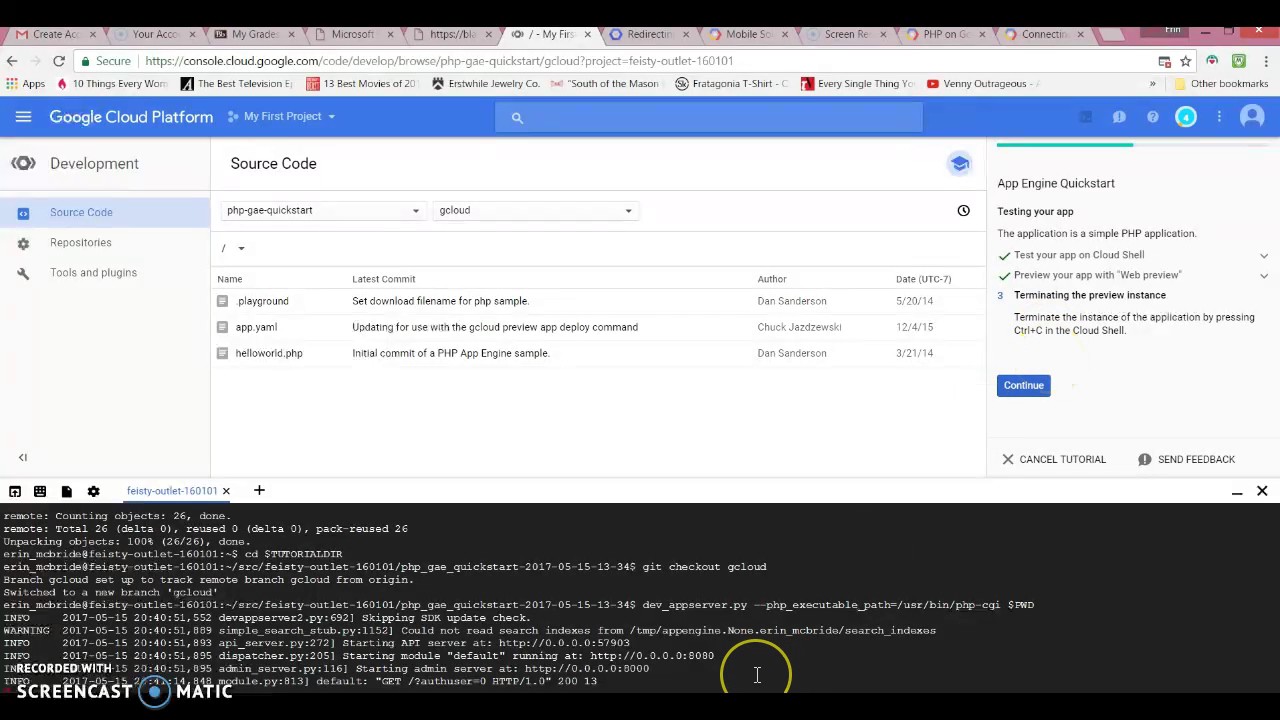Click the 'Terminating the preview instance' step
The width and height of the screenshot is (1280, 720).
[x=1089, y=295]
